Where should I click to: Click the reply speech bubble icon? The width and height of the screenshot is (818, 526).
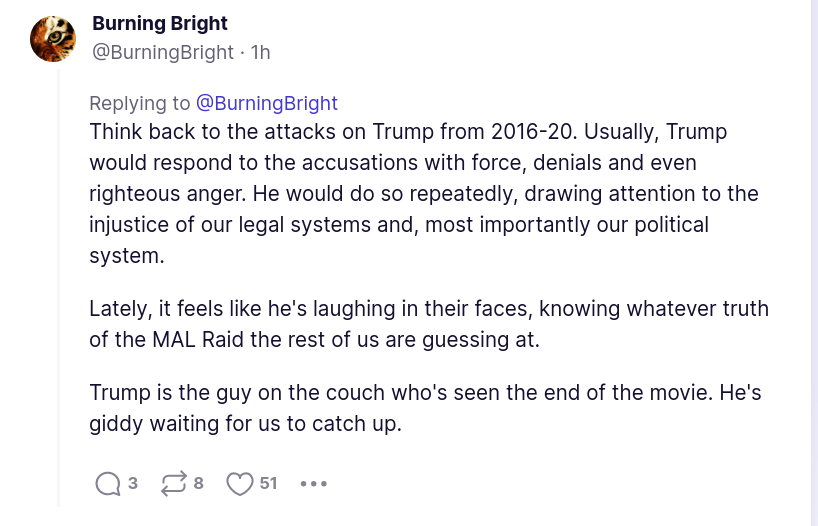pos(107,484)
